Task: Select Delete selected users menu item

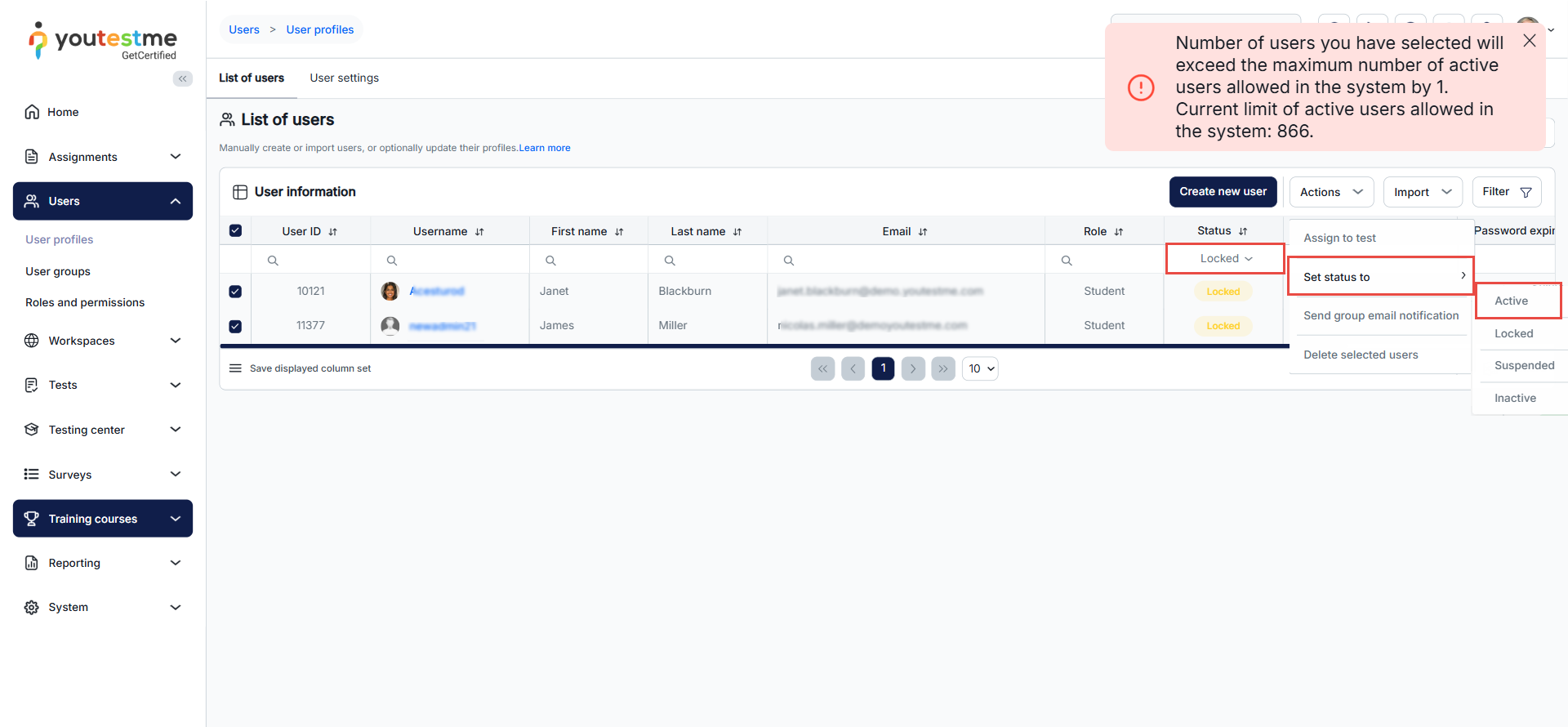Action: tap(1361, 355)
